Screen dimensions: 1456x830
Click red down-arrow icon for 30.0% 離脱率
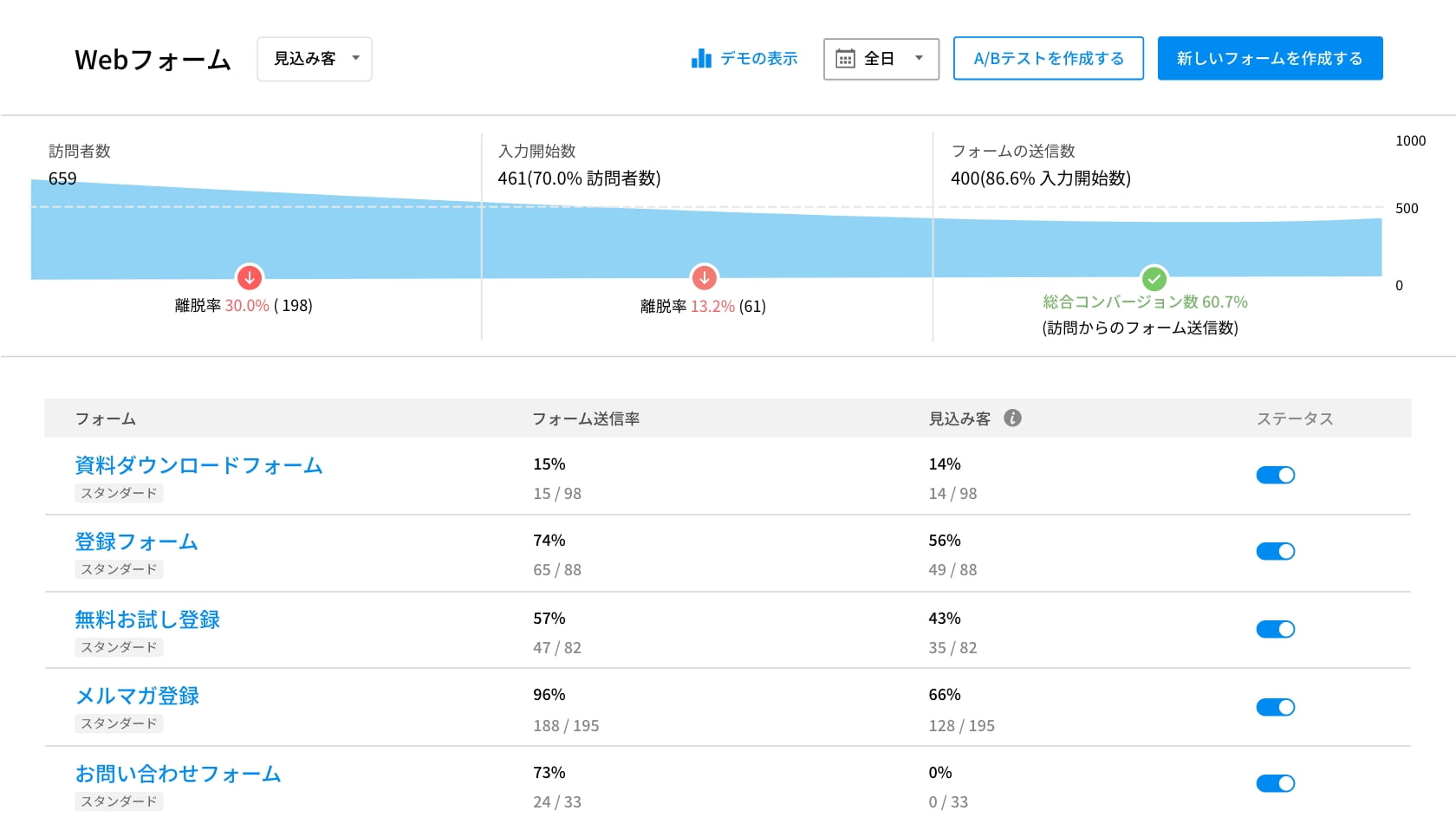click(250, 277)
